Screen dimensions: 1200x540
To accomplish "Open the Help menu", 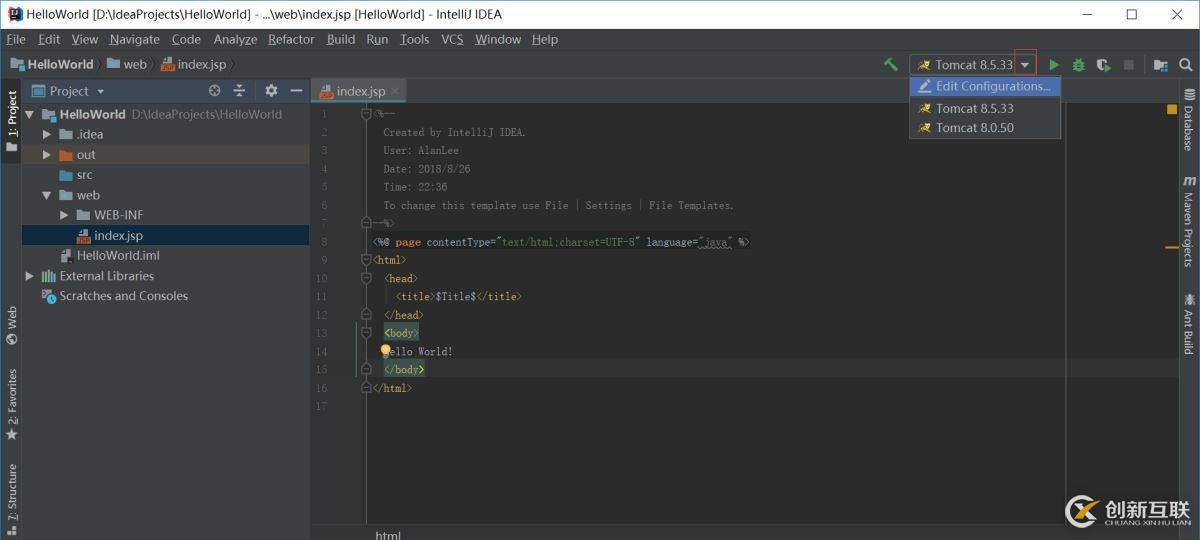I will pyautogui.click(x=545, y=39).
